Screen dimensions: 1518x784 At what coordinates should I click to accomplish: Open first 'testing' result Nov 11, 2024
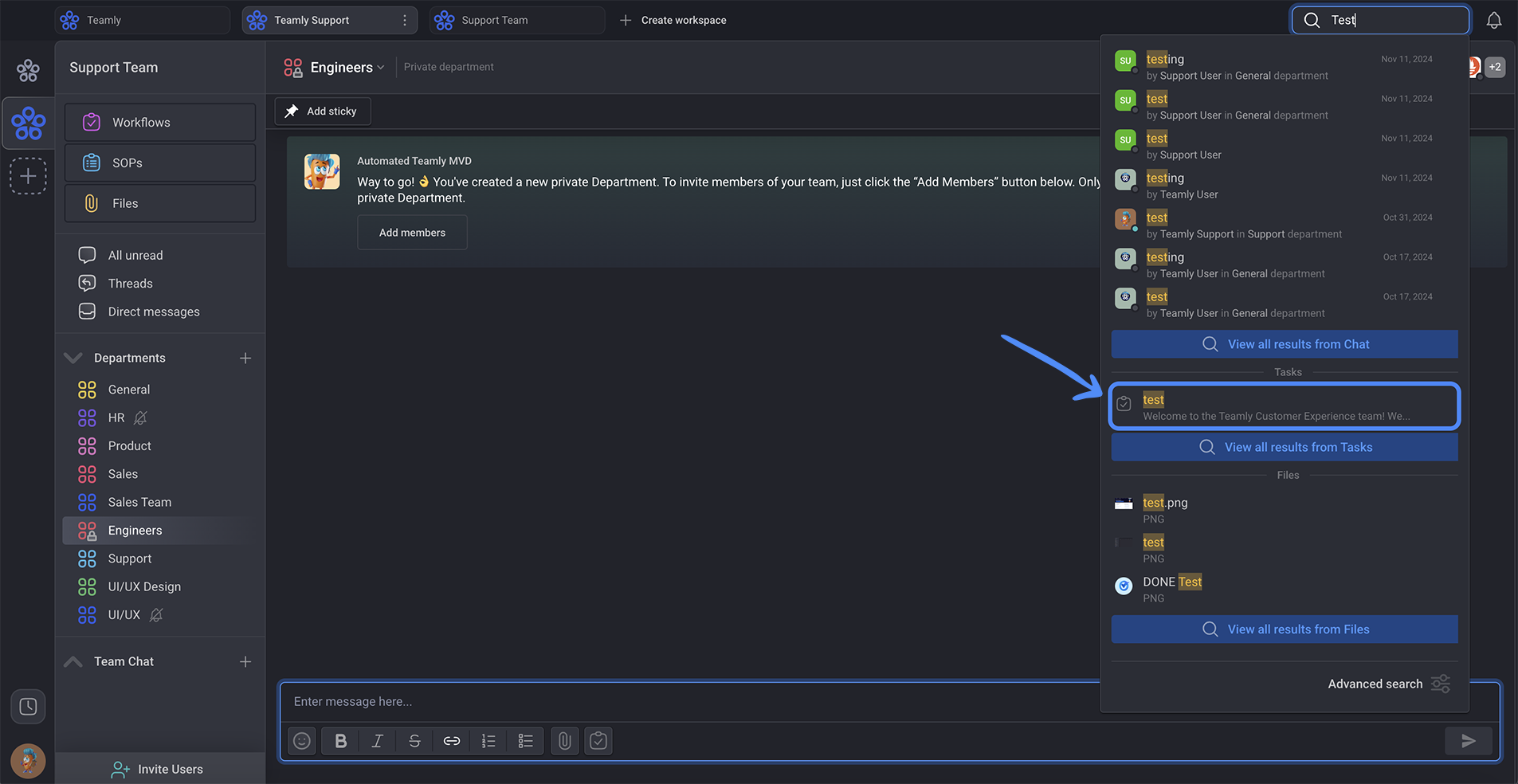click(1285, 67)
